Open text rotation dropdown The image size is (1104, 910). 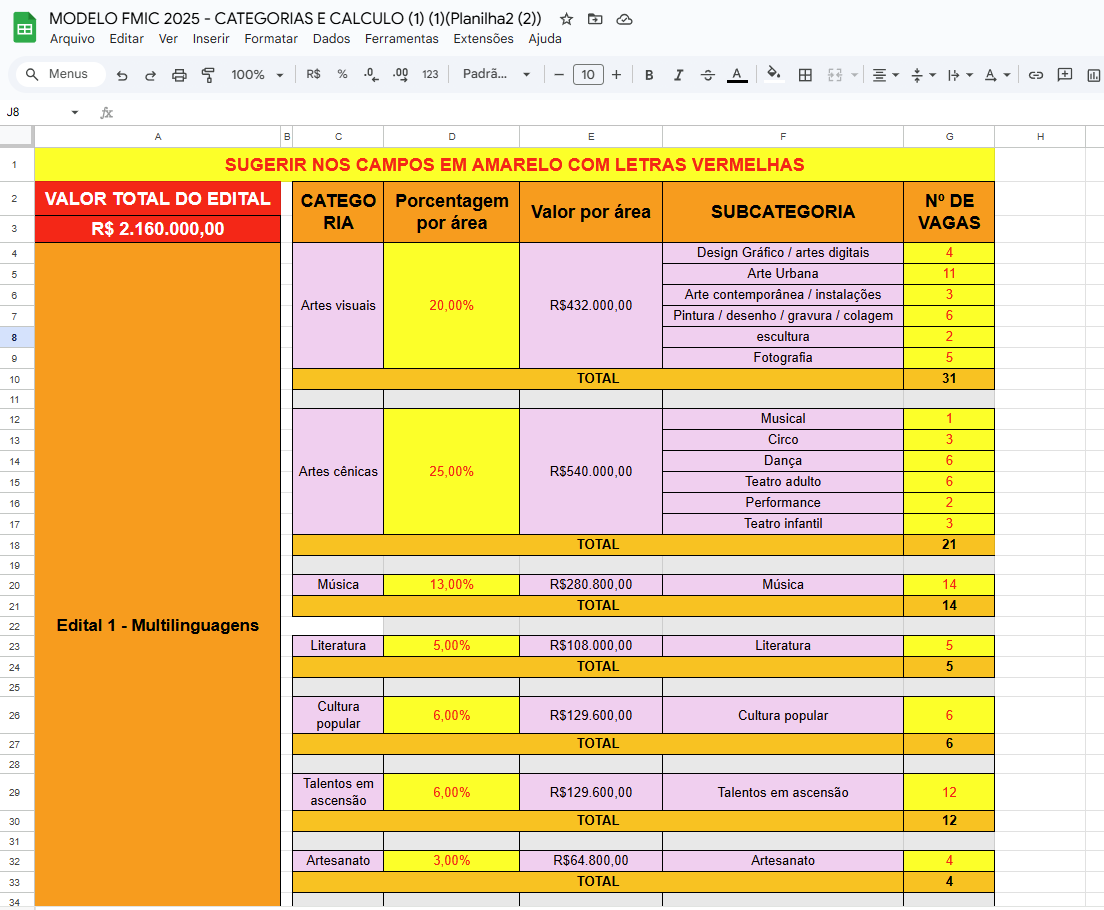pos(997,75)
